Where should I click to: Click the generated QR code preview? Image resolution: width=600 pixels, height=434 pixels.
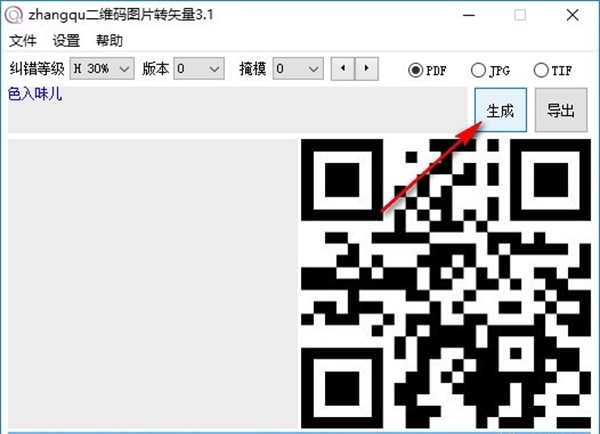[x=446, y=284]
